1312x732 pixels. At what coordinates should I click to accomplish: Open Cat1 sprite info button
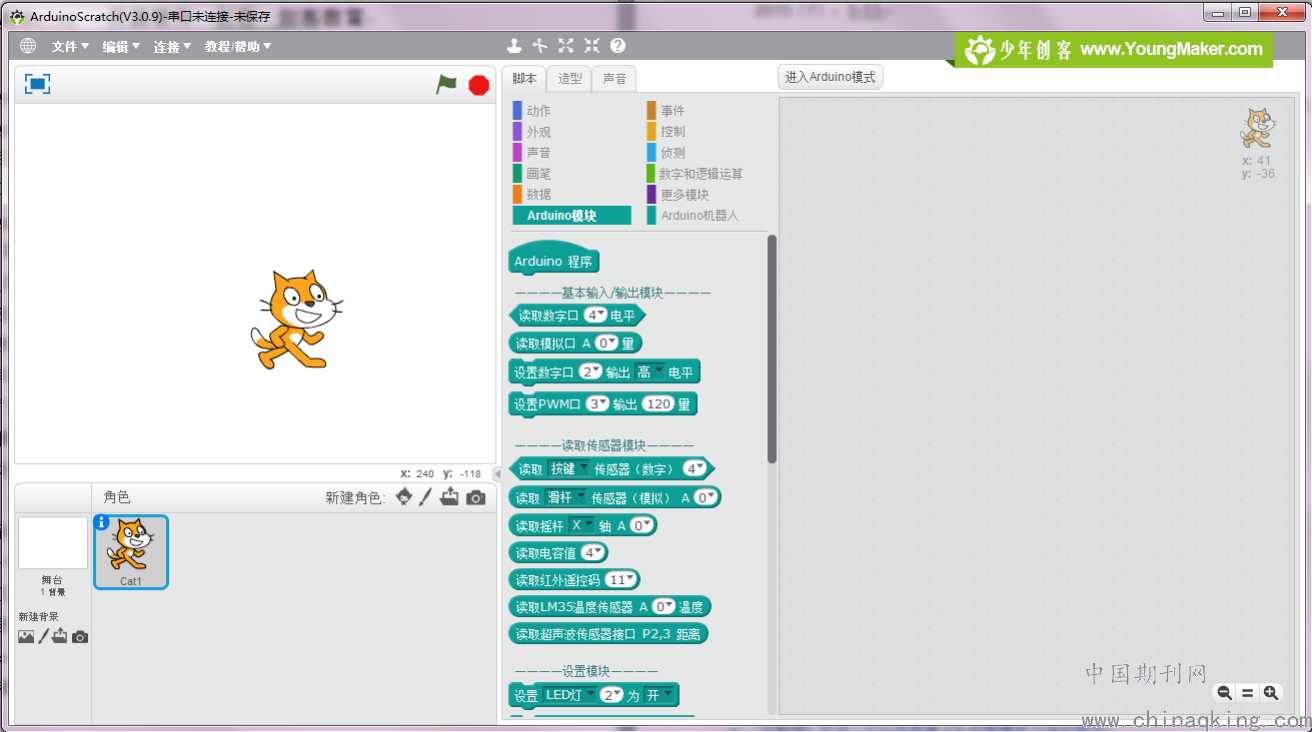[101, 522]
